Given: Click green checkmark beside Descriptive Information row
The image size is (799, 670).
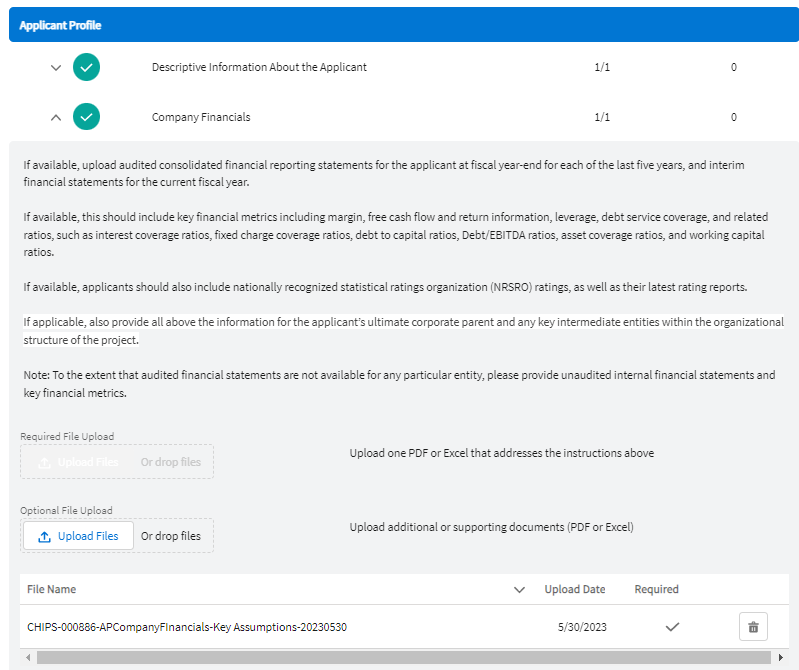Looking at the screenshot, I should (87, 68).
